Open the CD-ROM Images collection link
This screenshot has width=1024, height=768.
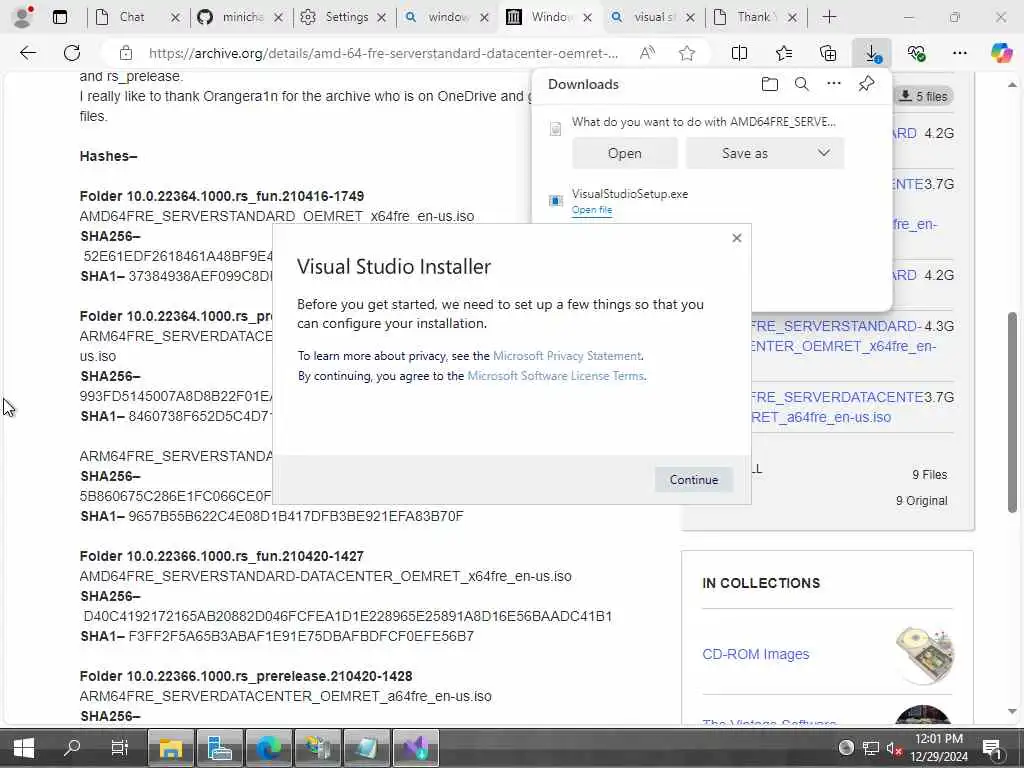756,654
